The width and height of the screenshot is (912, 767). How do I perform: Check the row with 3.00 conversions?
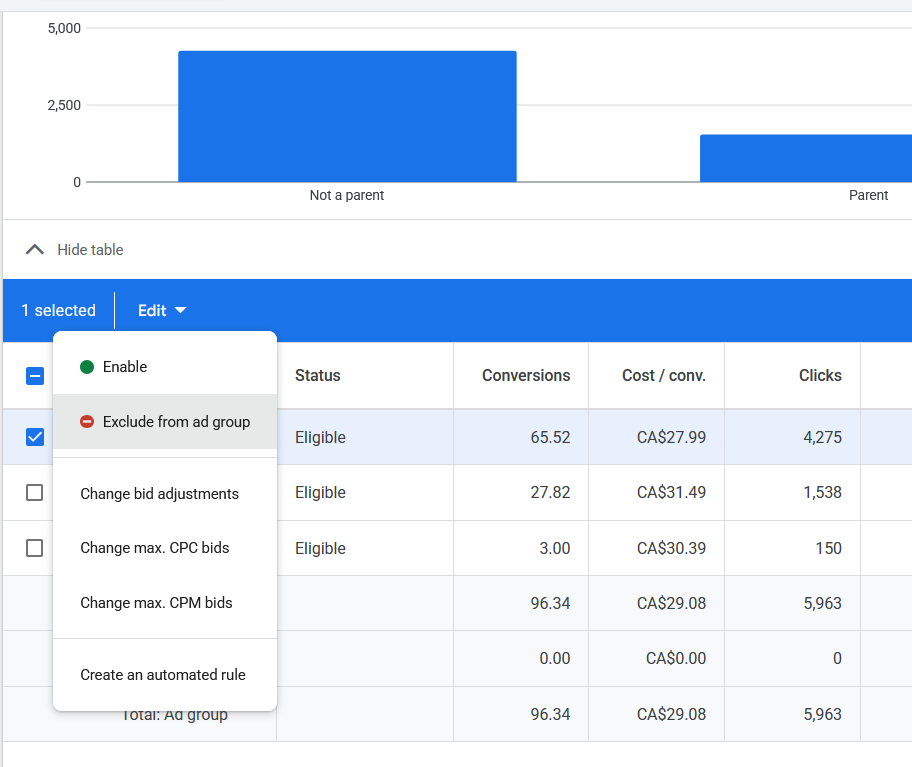point(35,548)
